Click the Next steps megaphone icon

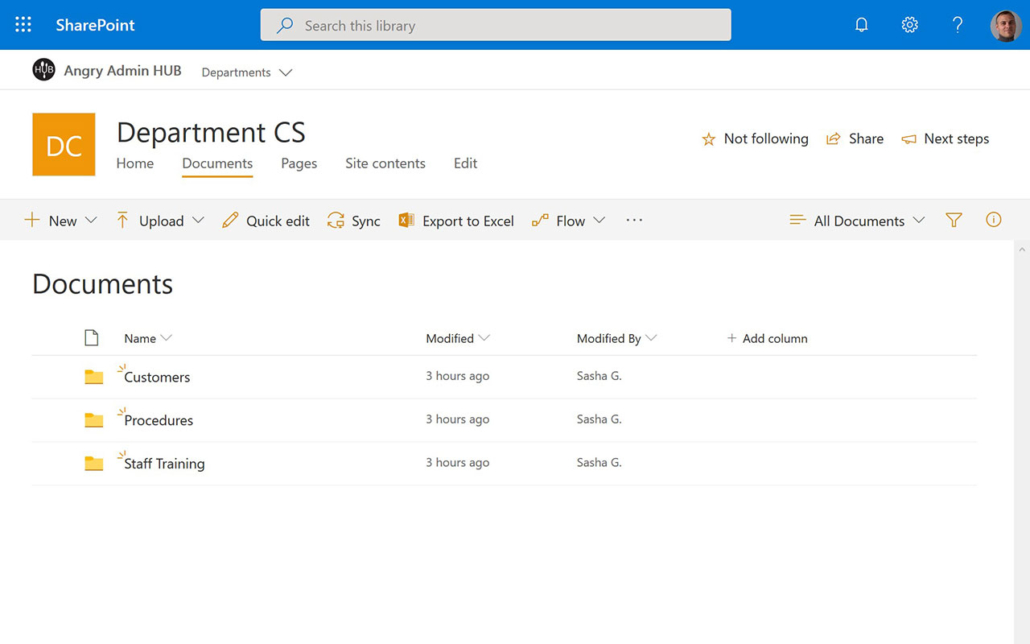[908, 139]
